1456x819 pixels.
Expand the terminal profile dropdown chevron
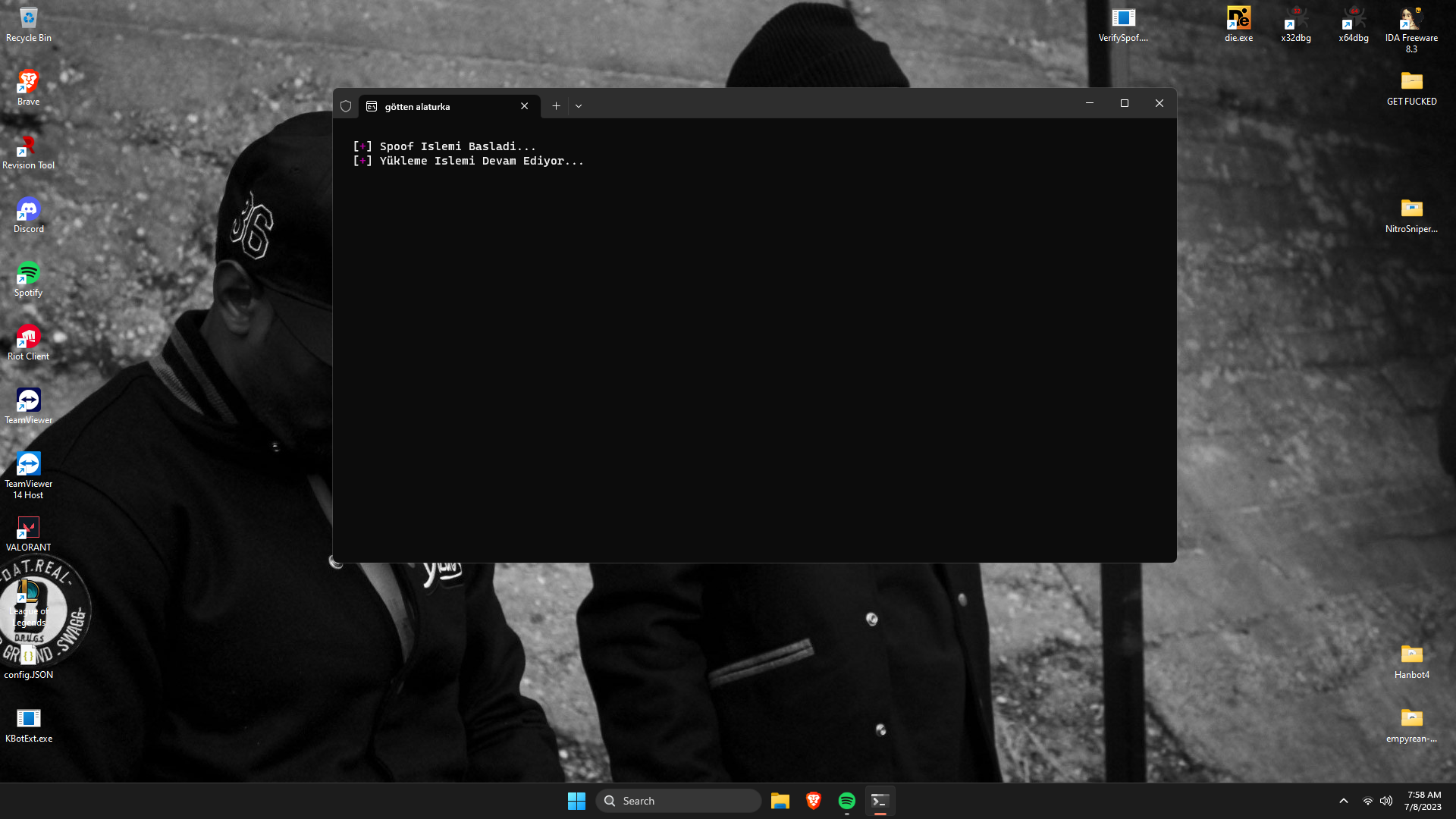click(579, 106)
